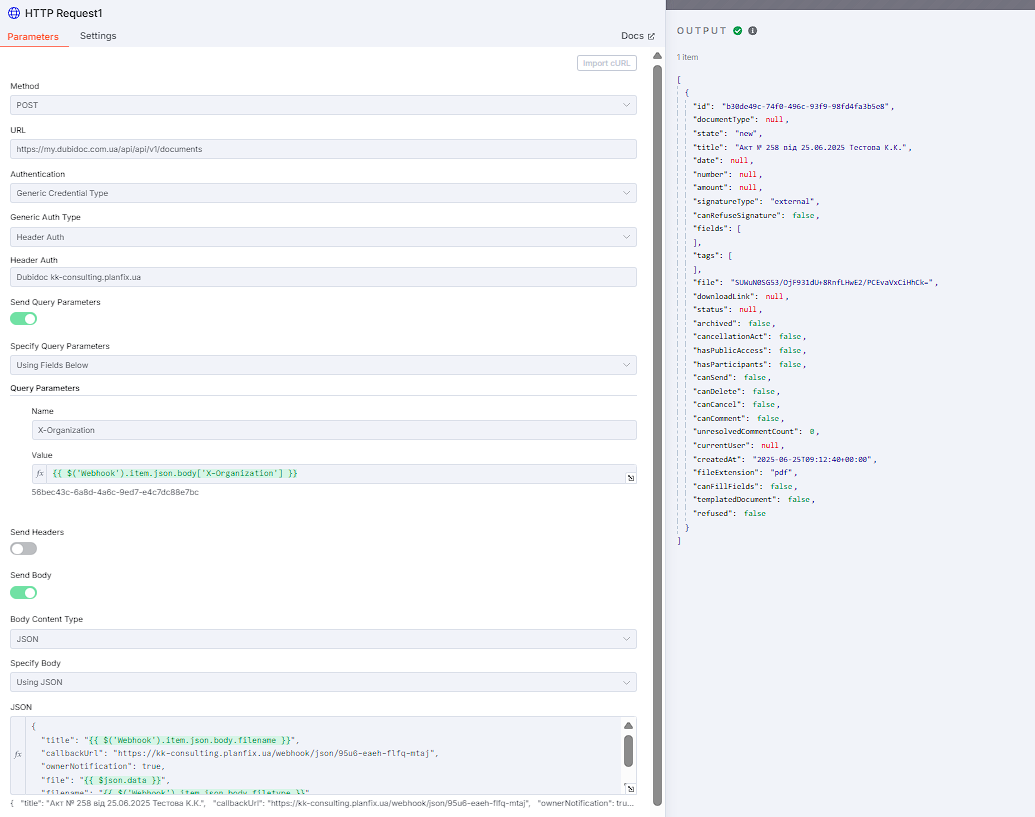This screenshot has width=1035, height=817.
Task: Click the "refused" false value in output
Action: click(x=754, y=513)
